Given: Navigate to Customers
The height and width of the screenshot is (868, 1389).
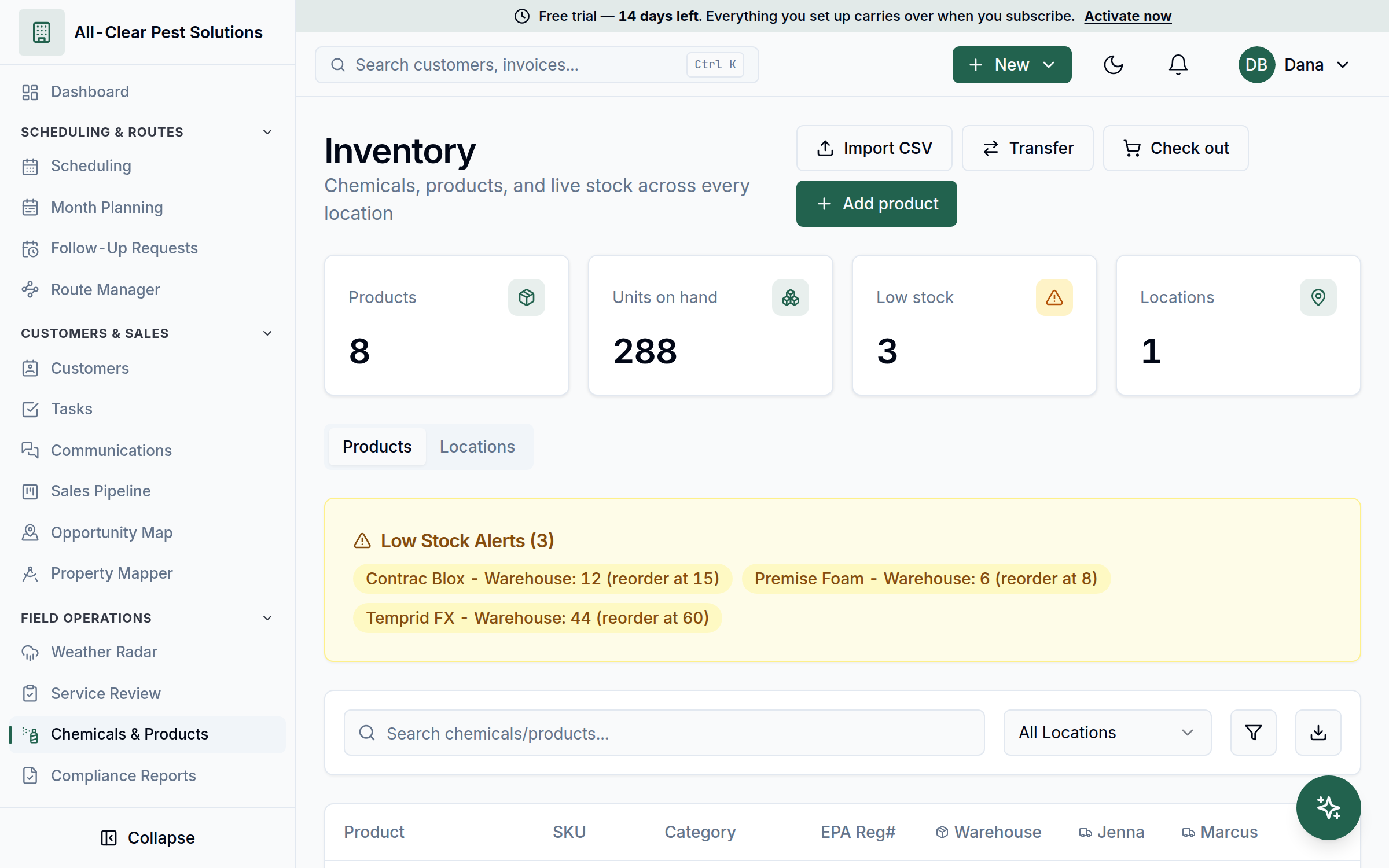Looking at the screenshot, I should click(148, 368).
